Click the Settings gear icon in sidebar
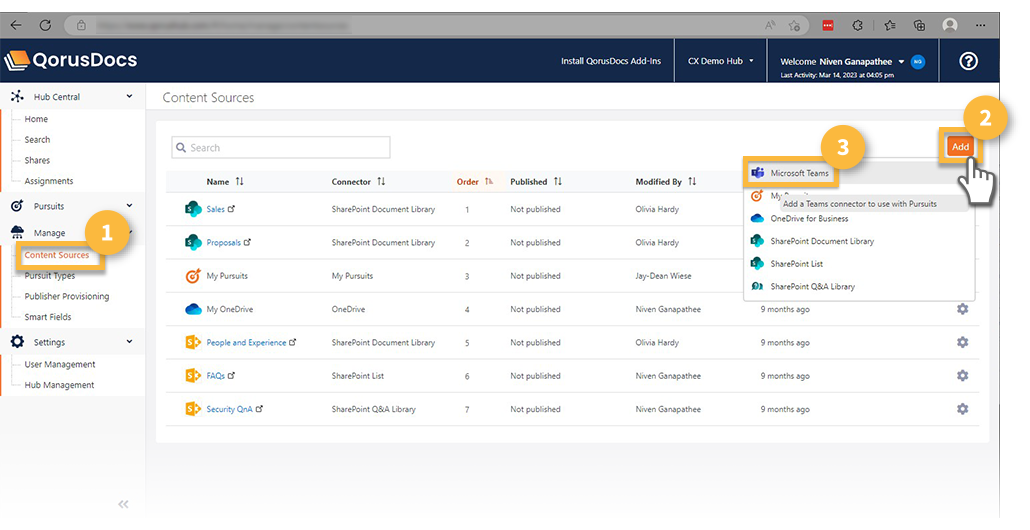 [x=17, y=342]
